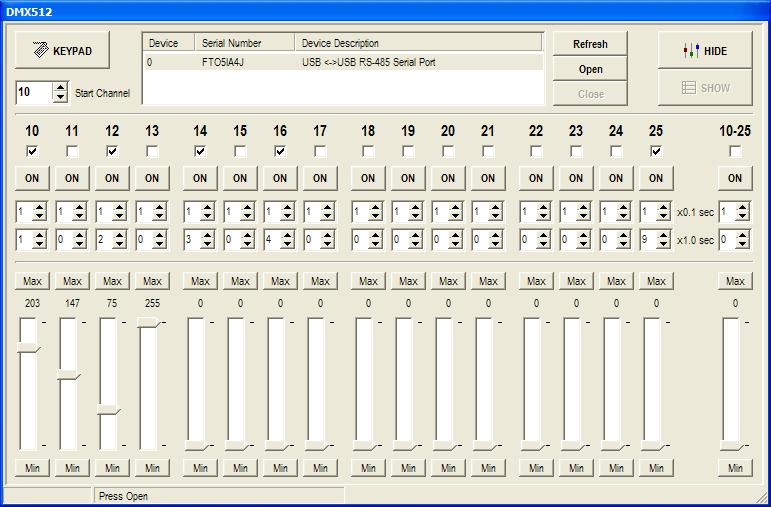Click channel 10 fader thumb at 203
Viewport: 771px width, 507px height.
point(29,348)
